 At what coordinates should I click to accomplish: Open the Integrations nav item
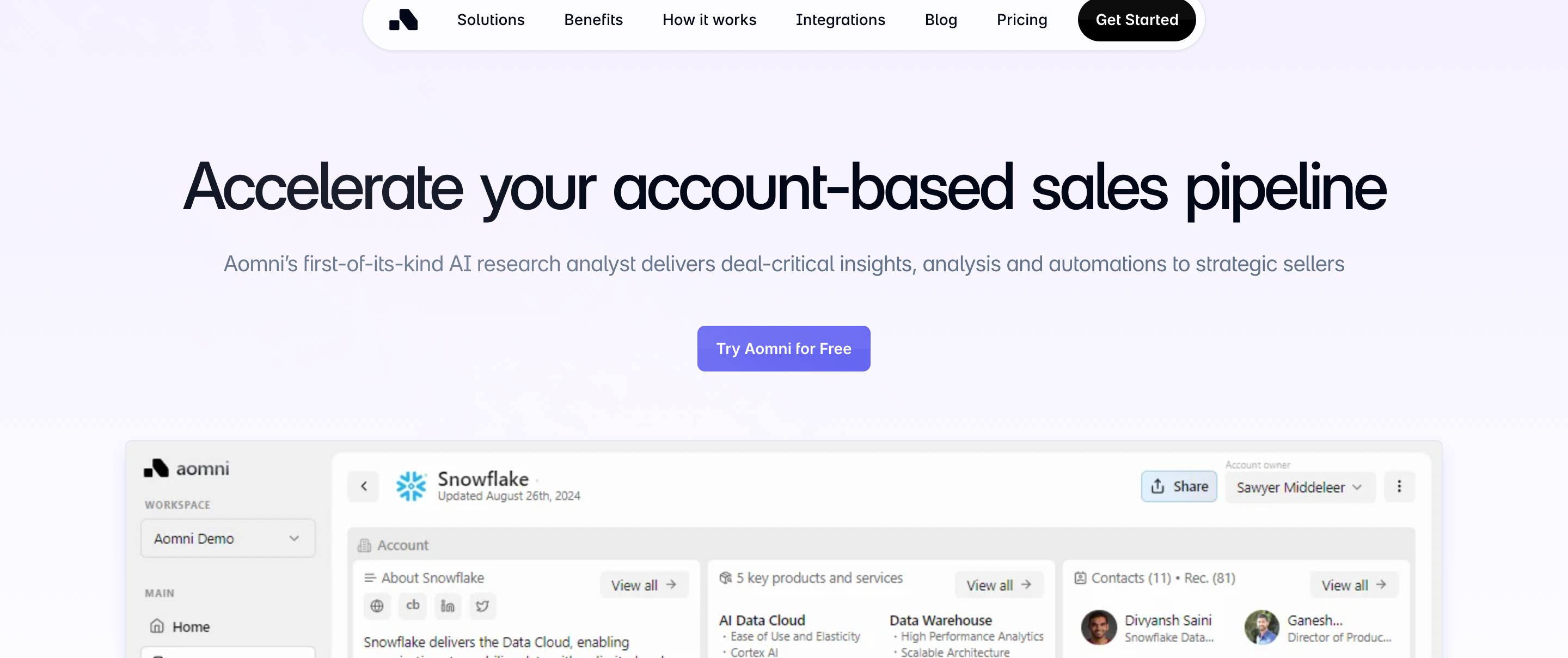840,20
